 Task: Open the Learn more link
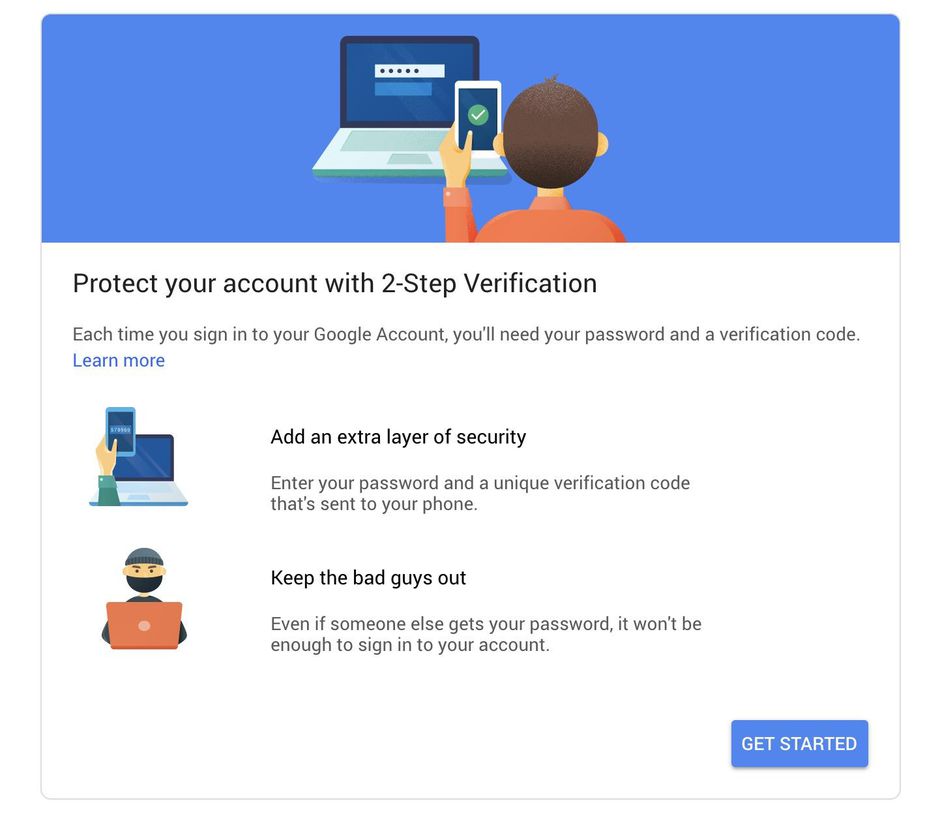(x=118, y=360)
